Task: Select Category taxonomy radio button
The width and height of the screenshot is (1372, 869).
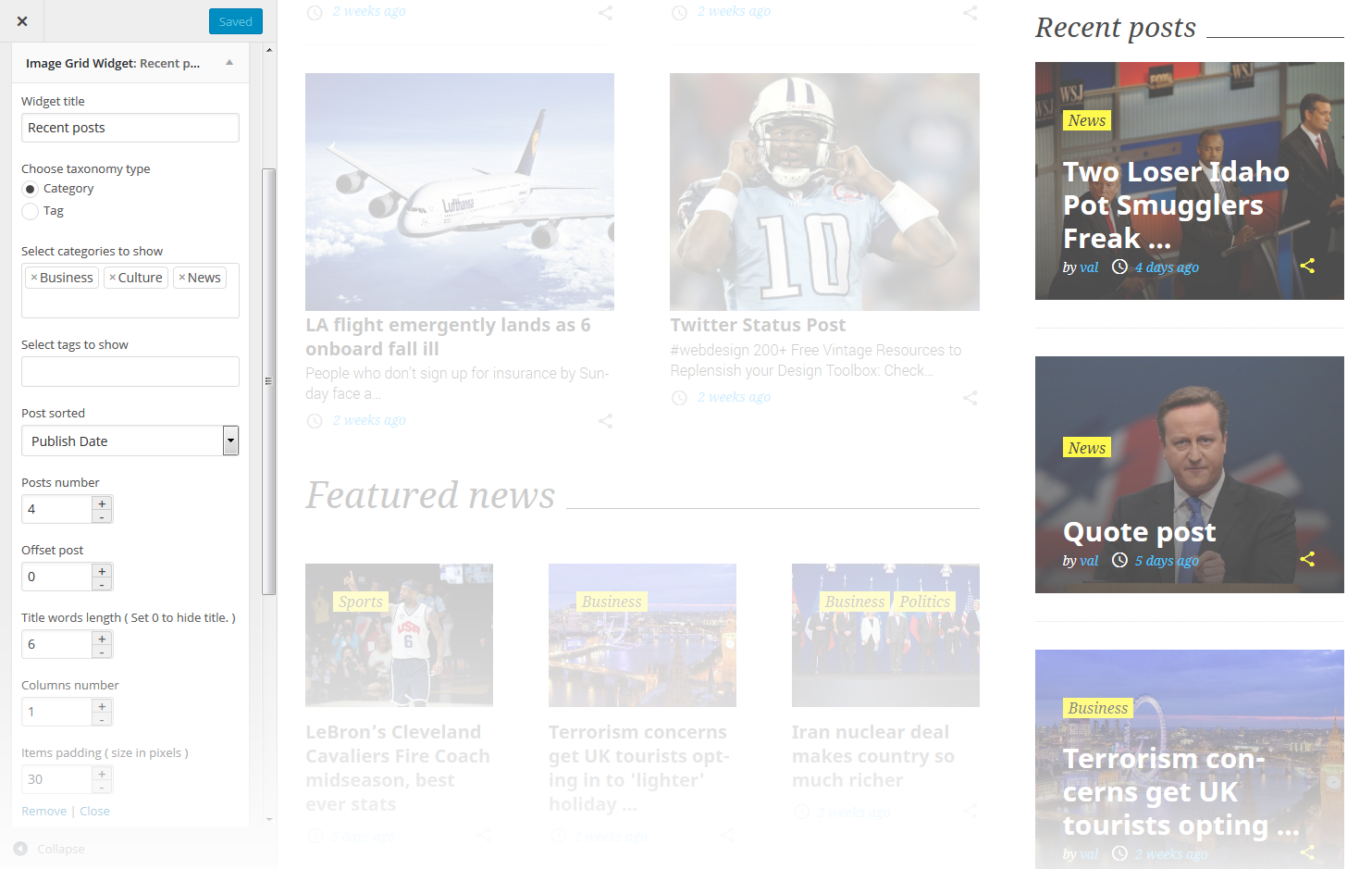Action: point(31,189)
